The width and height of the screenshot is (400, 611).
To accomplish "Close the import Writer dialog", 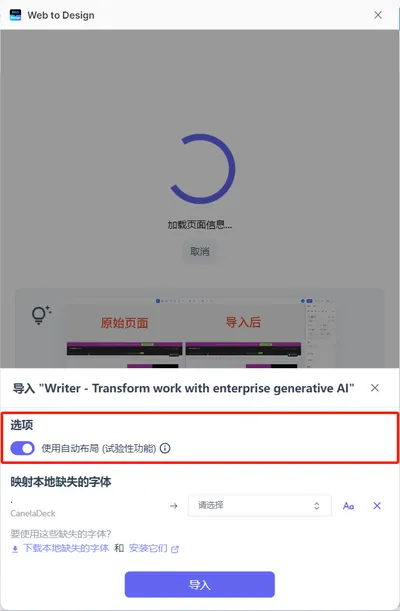I will pos(375,388).
